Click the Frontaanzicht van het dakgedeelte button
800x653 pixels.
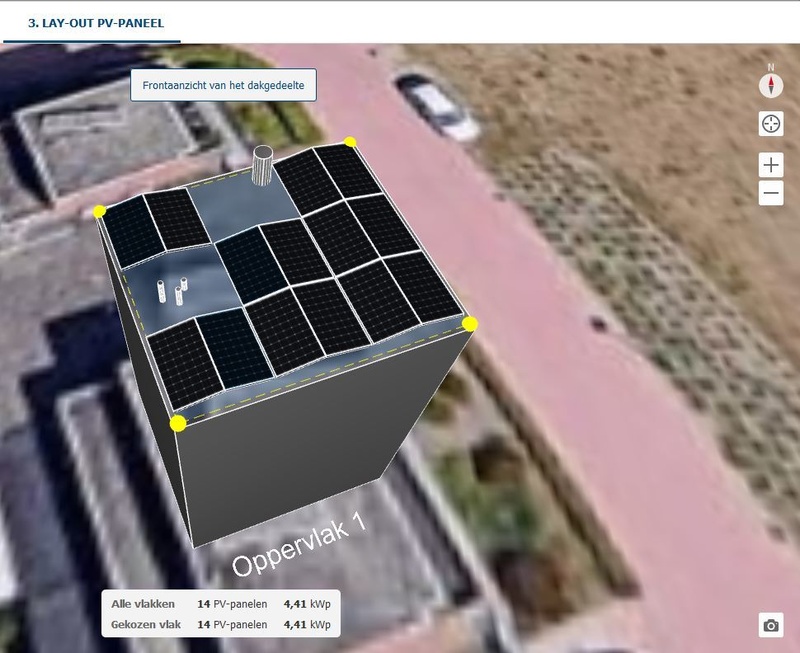point(223,85)
